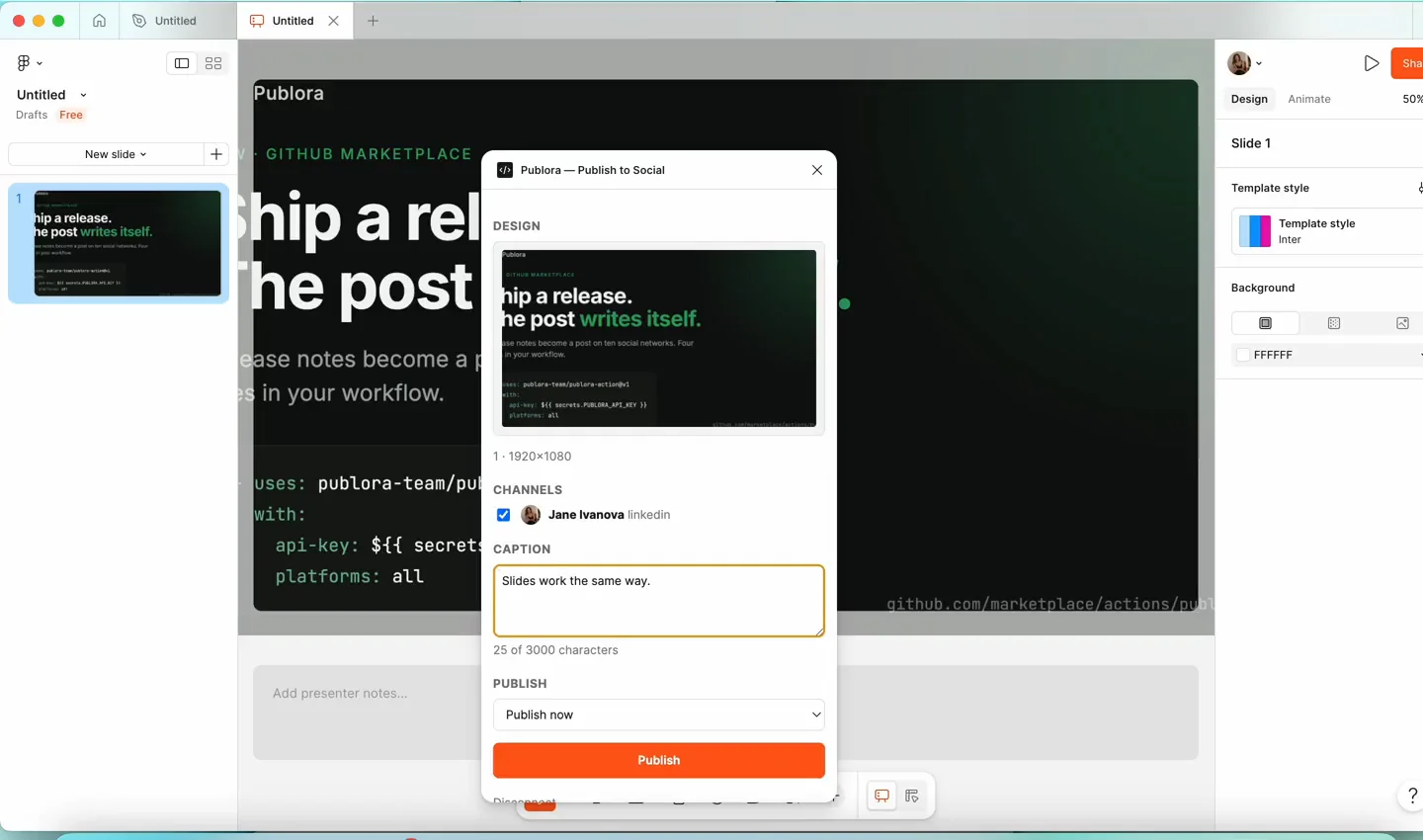Switch to the Design tab
Screen dimensions: 1423x840
1249,99
